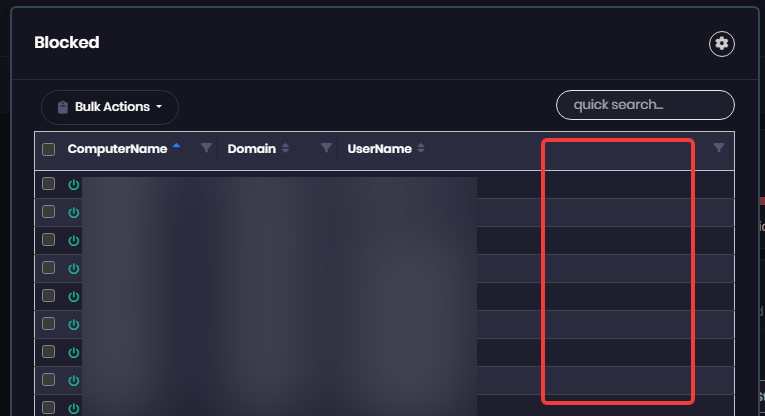Screen dimensions: 765x416
Task: Open the Blocked panel settings gear
Action: 722,44
